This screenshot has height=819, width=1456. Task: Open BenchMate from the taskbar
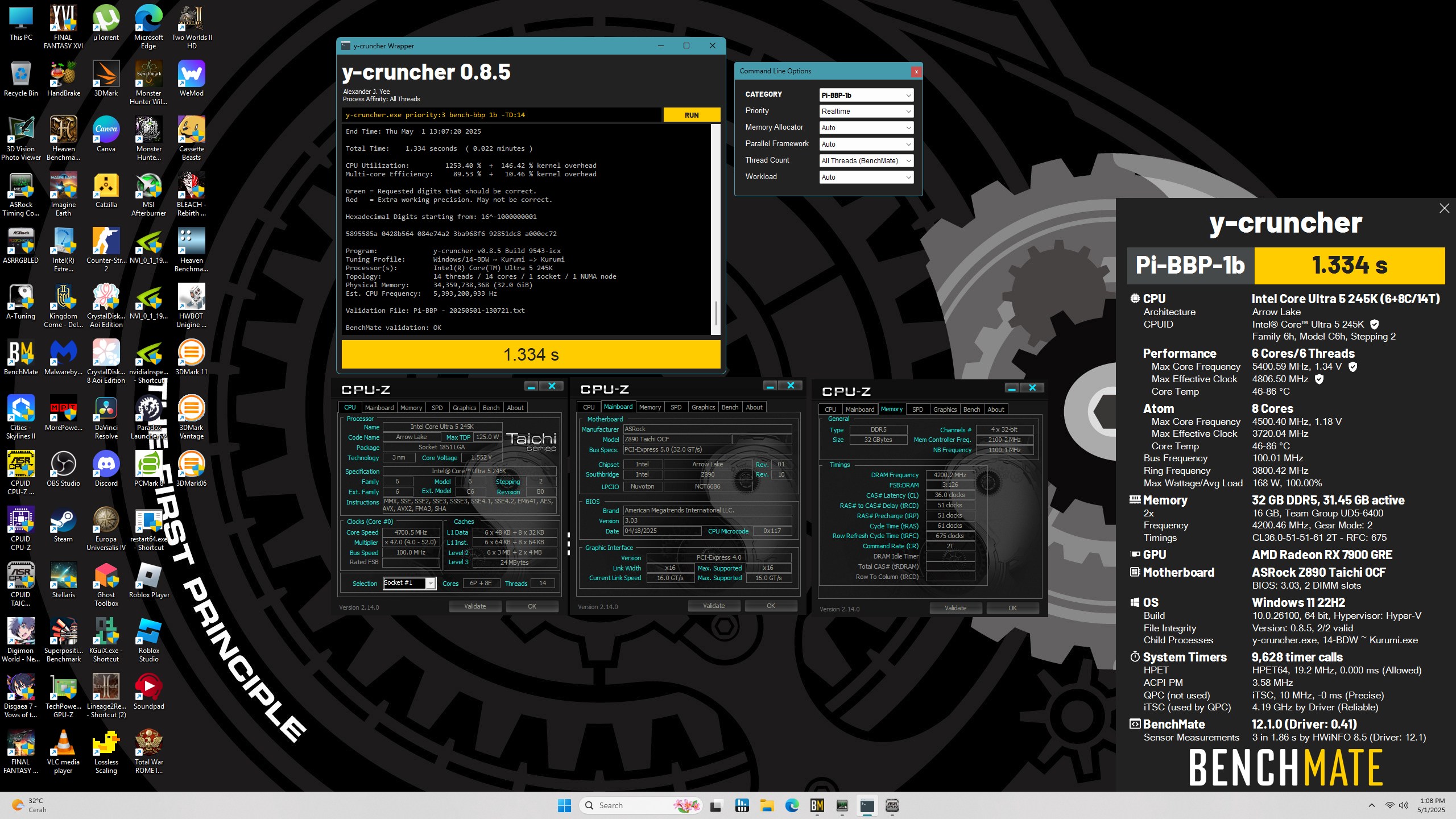817,805
